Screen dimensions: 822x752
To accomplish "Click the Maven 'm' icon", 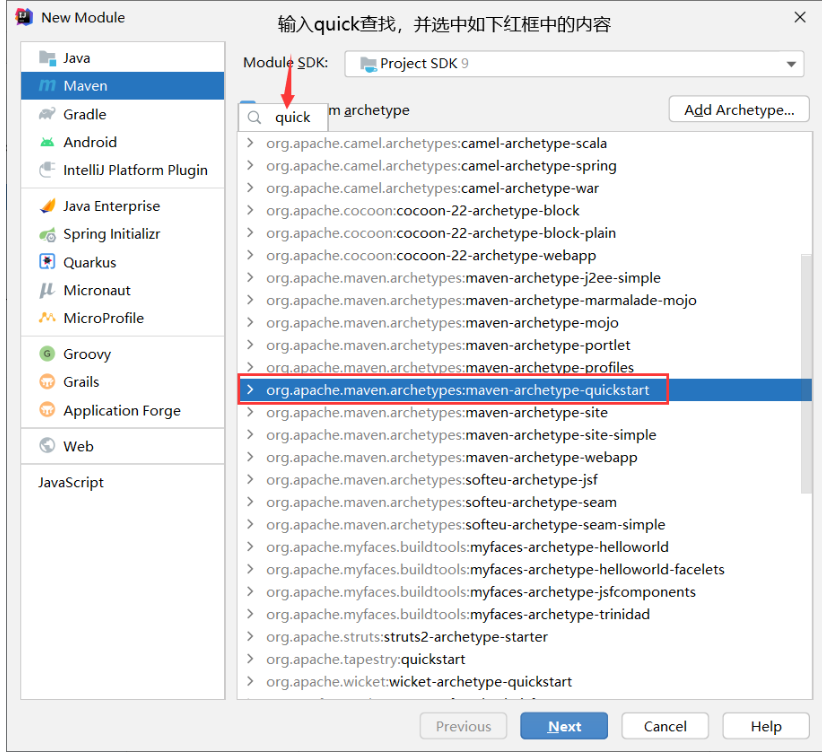I will 47,85.
